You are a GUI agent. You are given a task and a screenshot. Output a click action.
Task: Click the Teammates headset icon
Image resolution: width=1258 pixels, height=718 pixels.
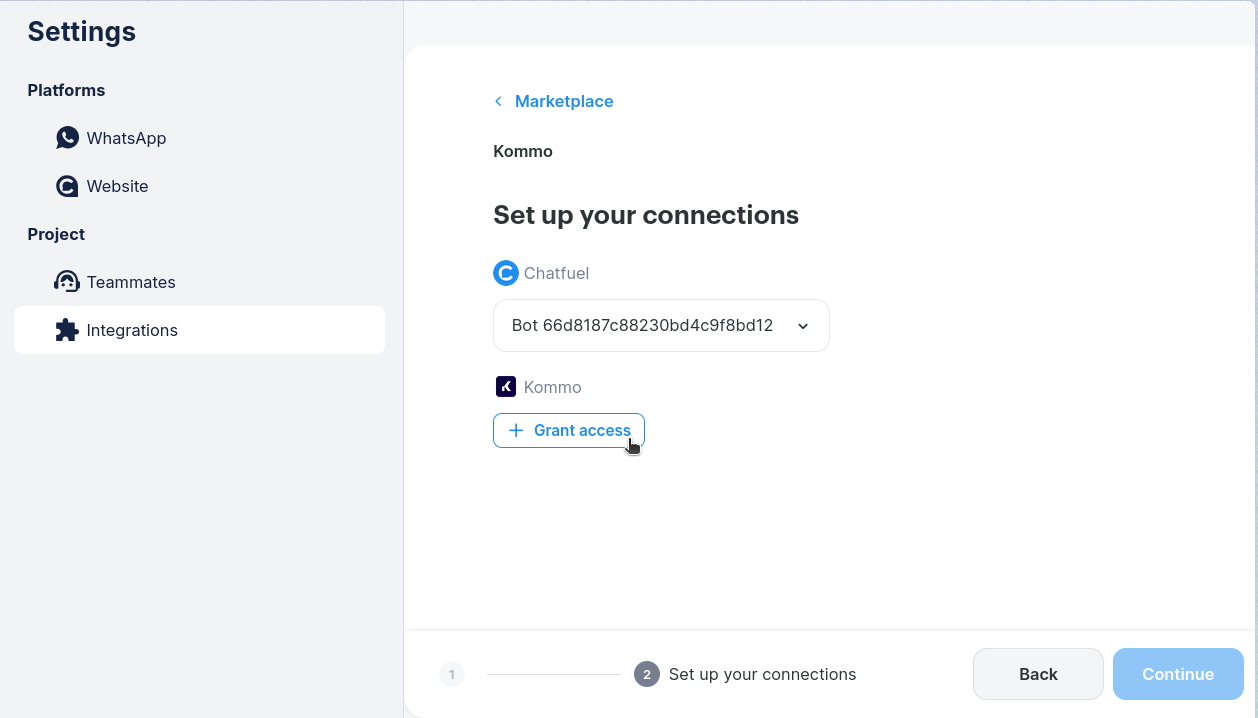[x=67, y=282]
